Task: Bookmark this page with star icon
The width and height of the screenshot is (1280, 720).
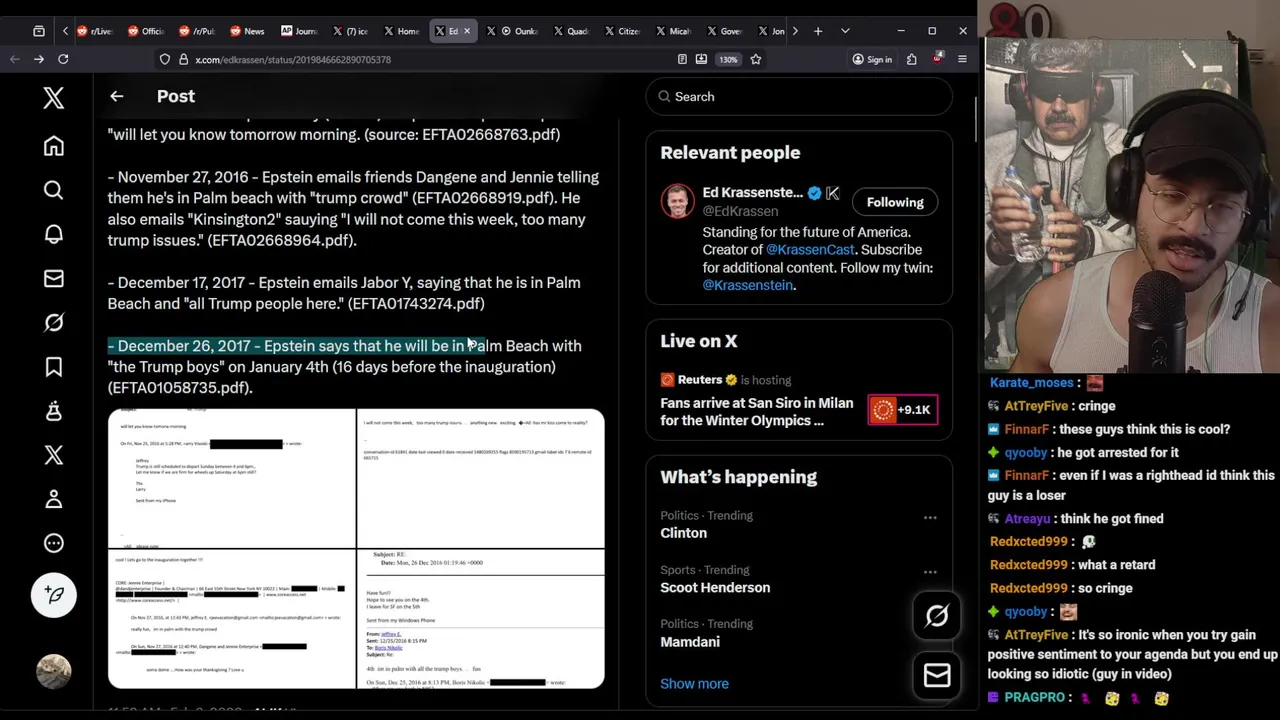Action: [755, 59]
